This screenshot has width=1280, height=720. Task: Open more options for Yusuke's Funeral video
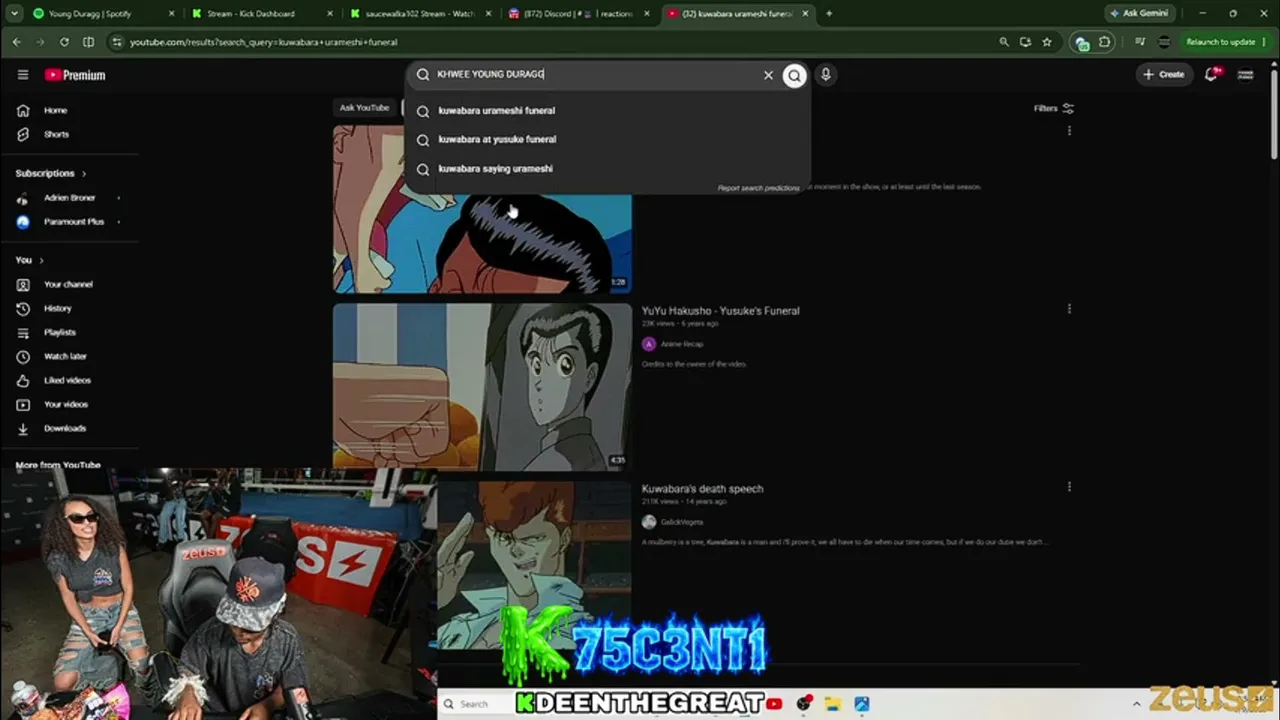click(1069, 309)
